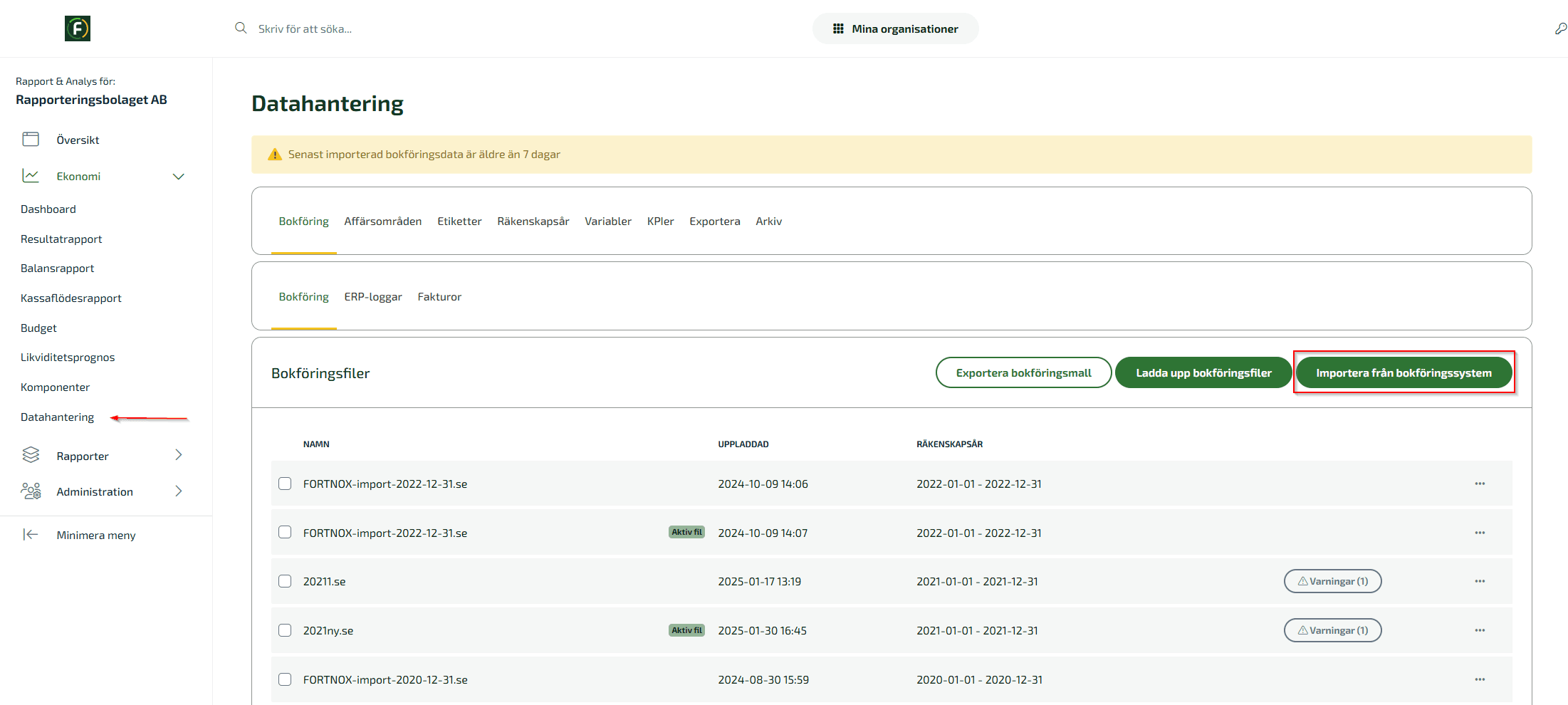
Task: Open Budget in sidebar
Action: click(x=38, y=328)
